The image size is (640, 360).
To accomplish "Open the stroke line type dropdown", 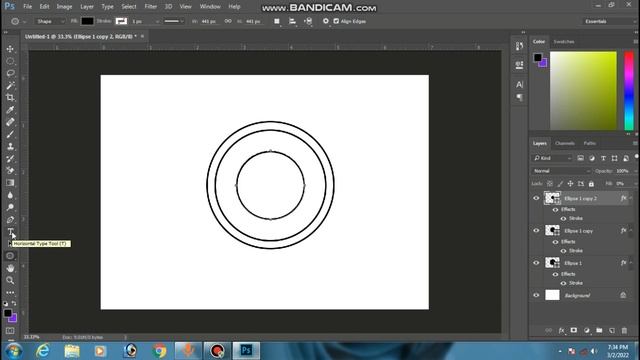I will pyautogui.click(x=174, y=21).
